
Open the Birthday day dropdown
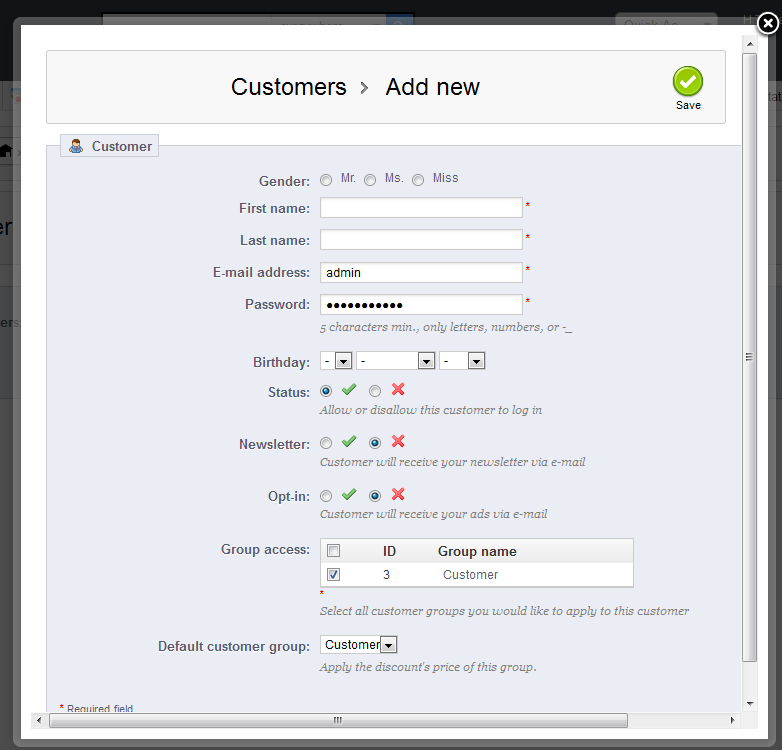[336, 361]
